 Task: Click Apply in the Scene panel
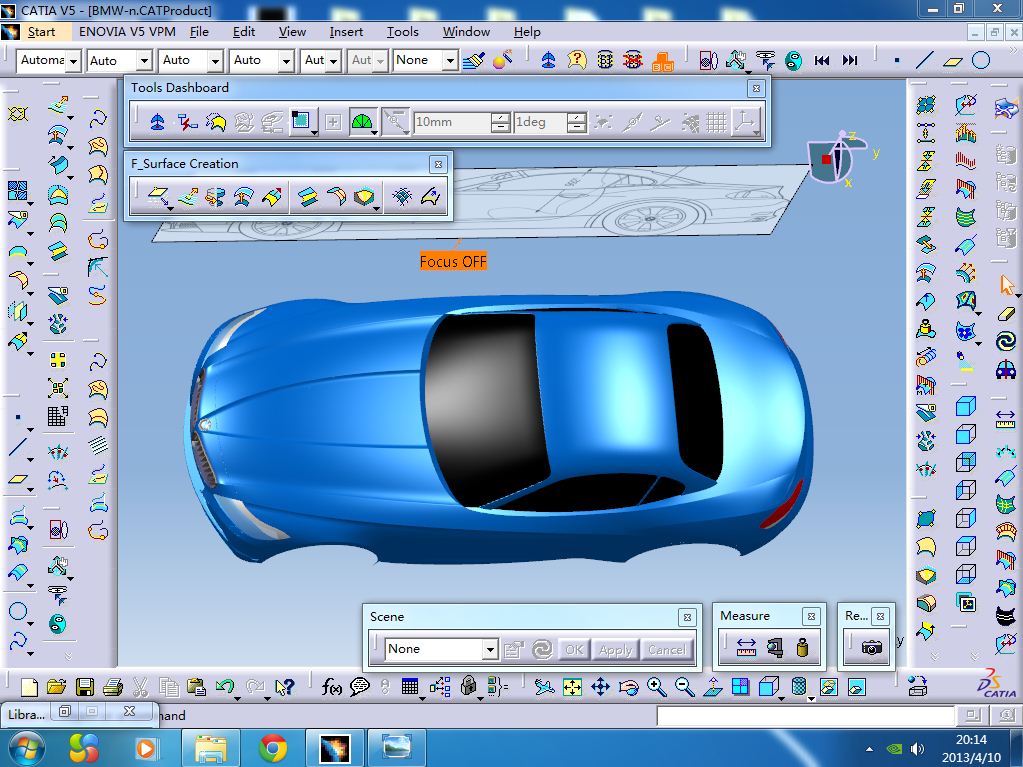click(615, 650)
